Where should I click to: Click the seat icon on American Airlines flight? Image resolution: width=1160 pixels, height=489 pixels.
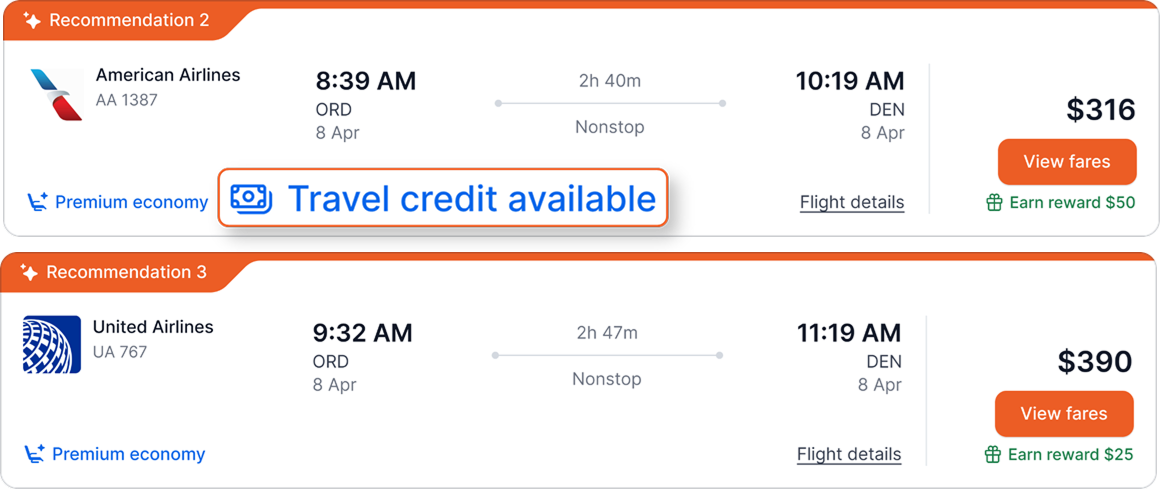(37, 203)
